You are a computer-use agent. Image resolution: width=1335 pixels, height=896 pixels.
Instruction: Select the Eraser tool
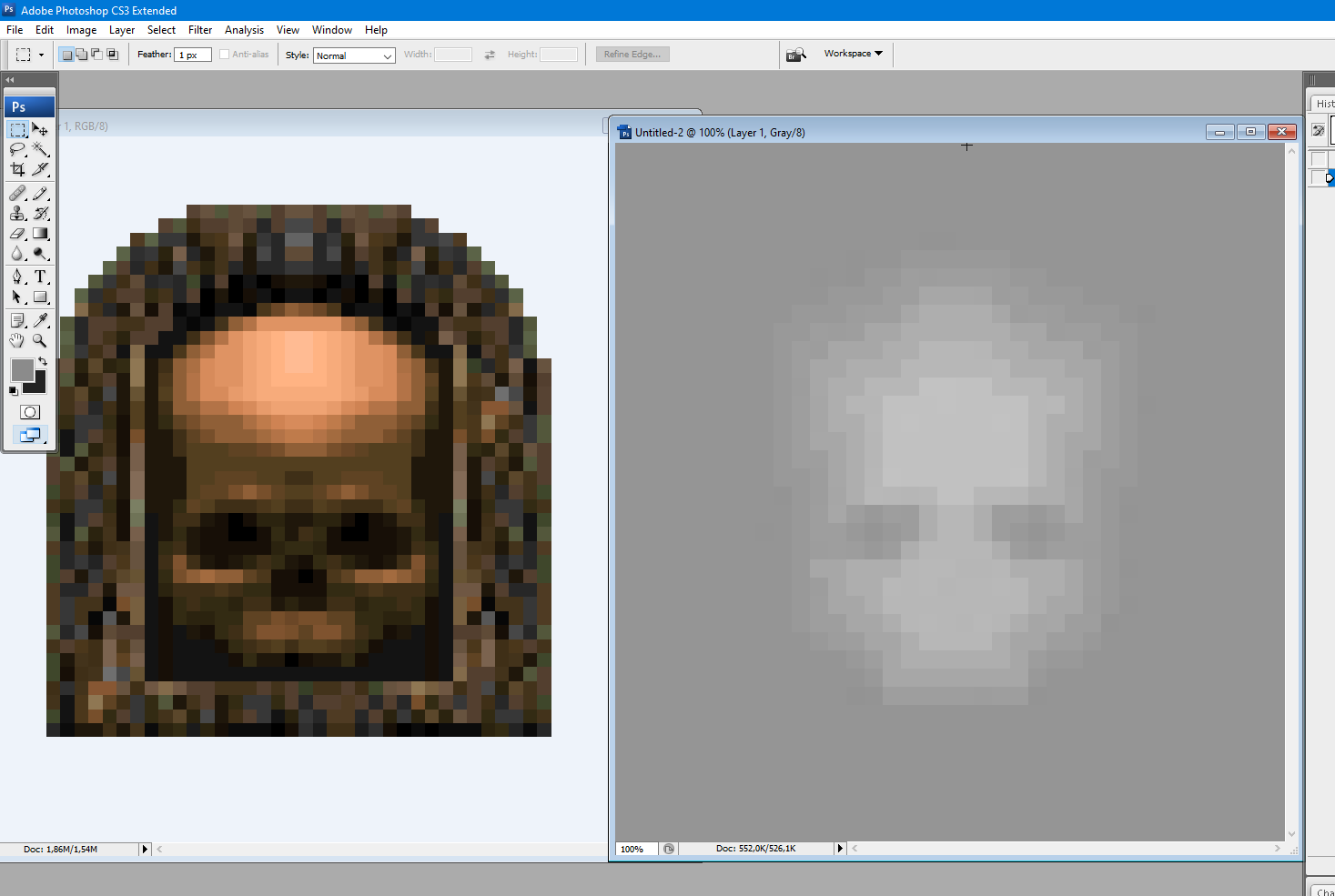17,234
